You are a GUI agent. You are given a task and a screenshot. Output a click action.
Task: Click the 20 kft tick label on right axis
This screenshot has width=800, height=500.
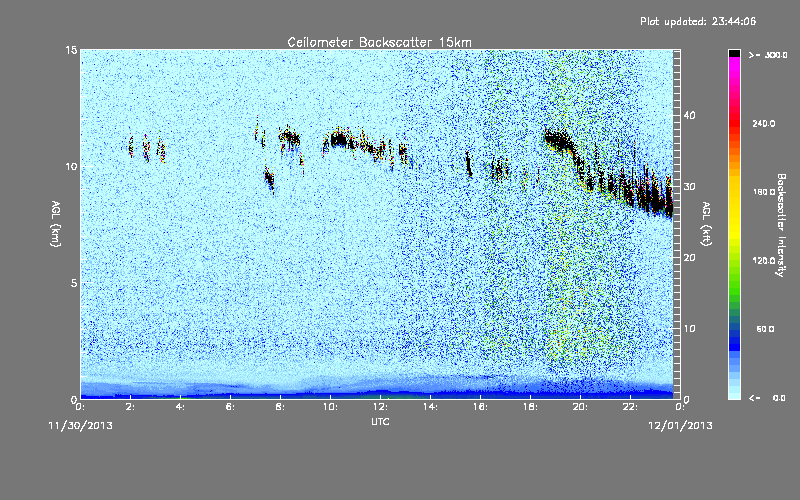(689, 258)
